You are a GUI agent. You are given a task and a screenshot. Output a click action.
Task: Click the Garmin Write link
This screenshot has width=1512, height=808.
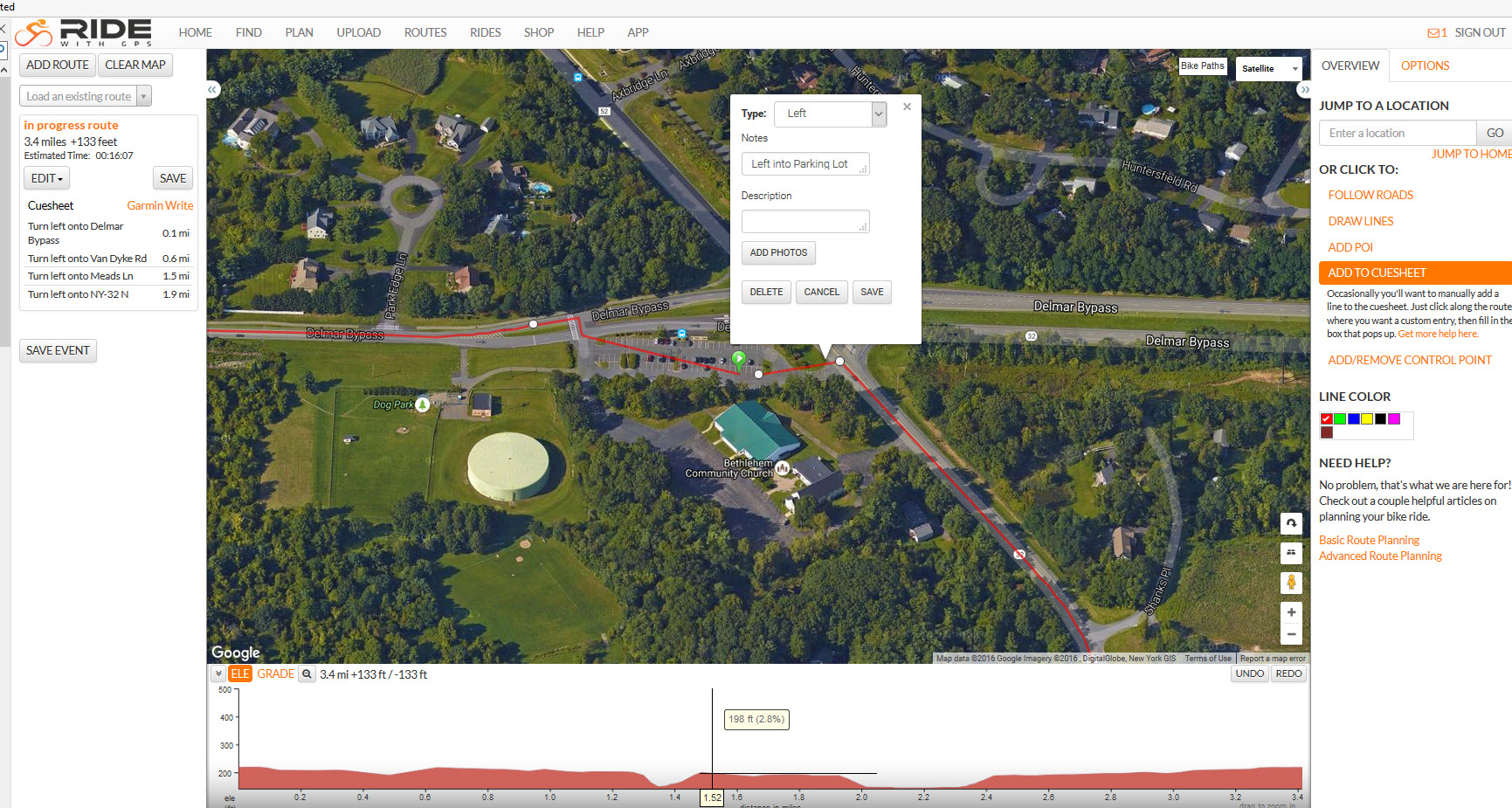pos(160,205)
